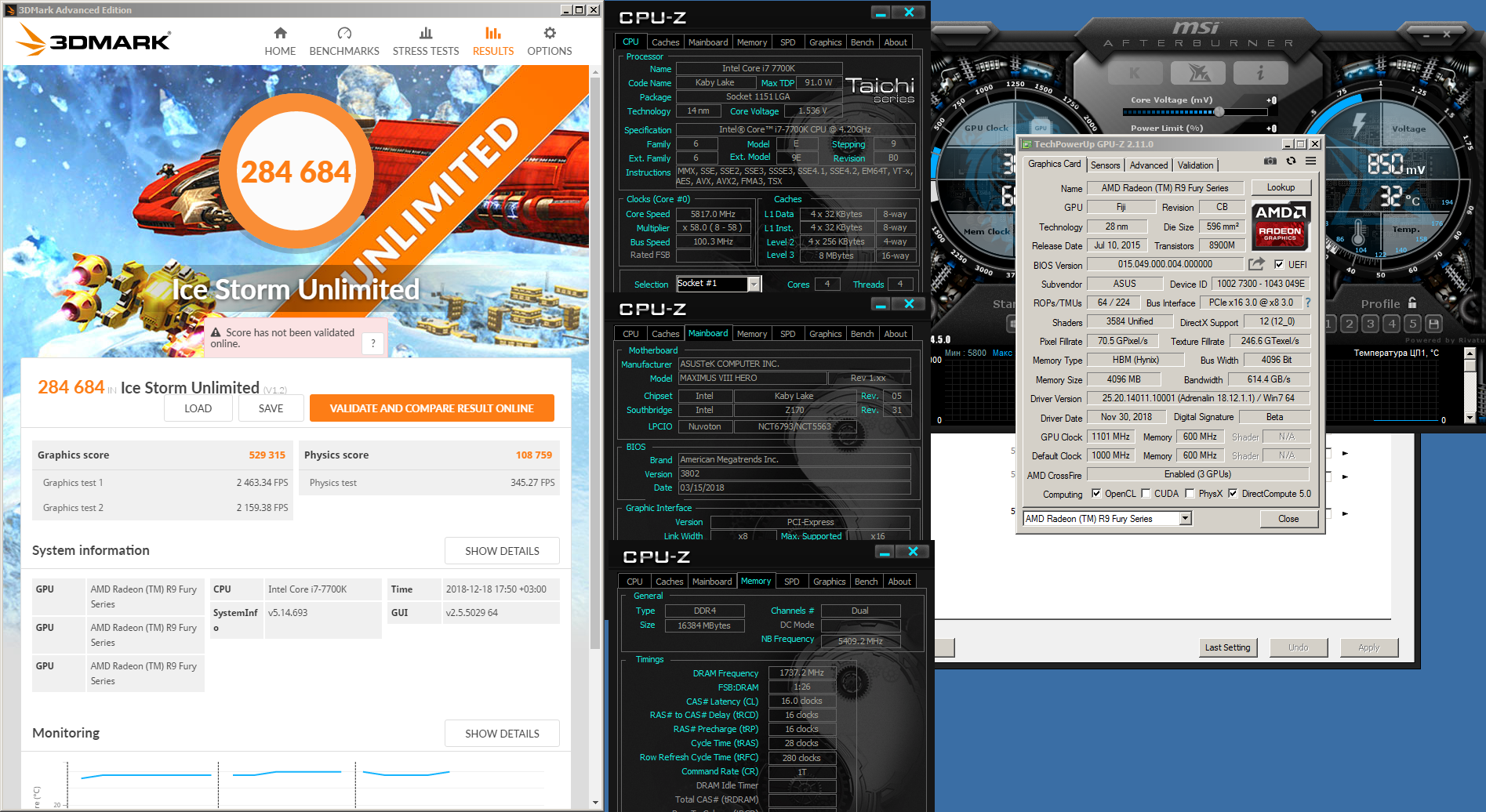Click the Lookup button in GPU-Z
1486x812 pixels.
[1281, 187]
